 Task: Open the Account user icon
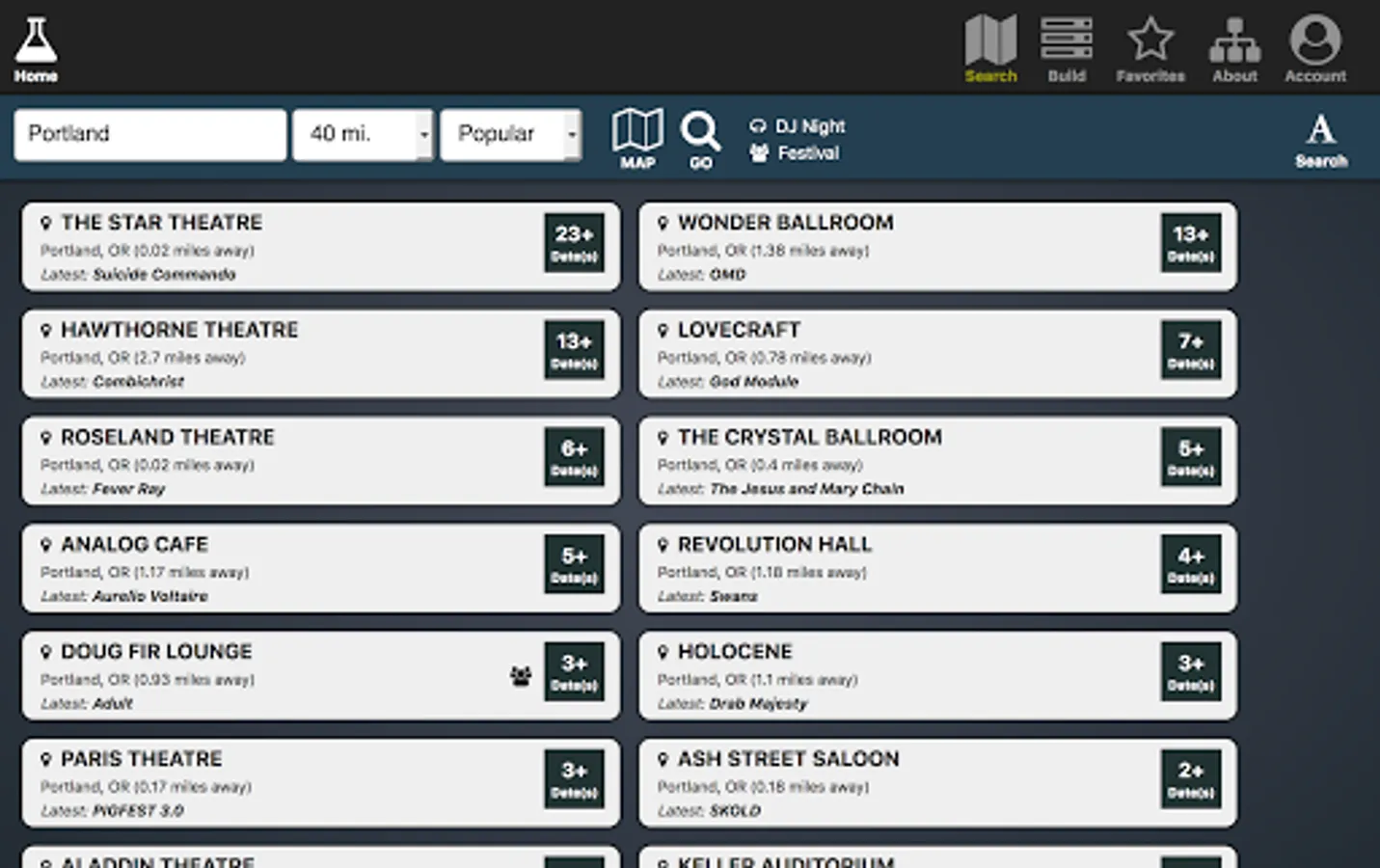[x=1315, y=48]
